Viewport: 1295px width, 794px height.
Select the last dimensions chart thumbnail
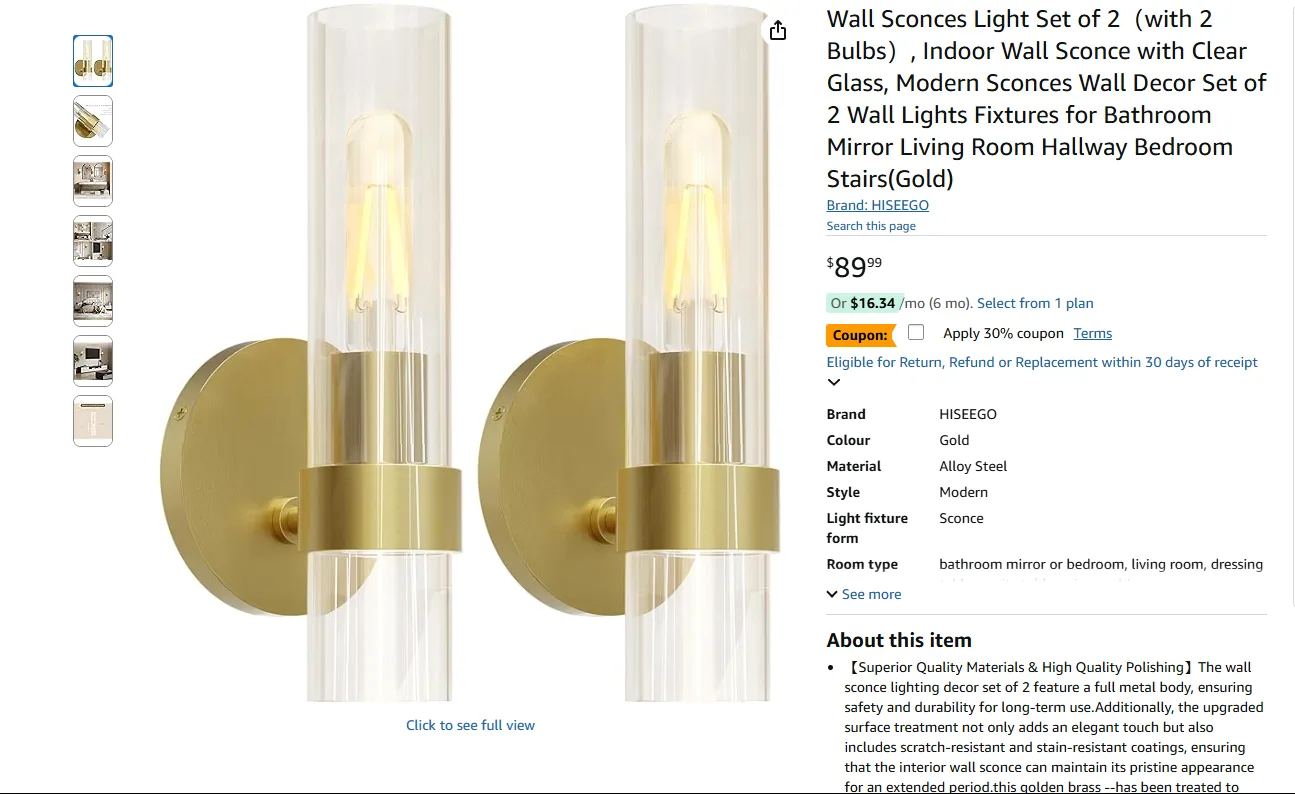(92, 421)
